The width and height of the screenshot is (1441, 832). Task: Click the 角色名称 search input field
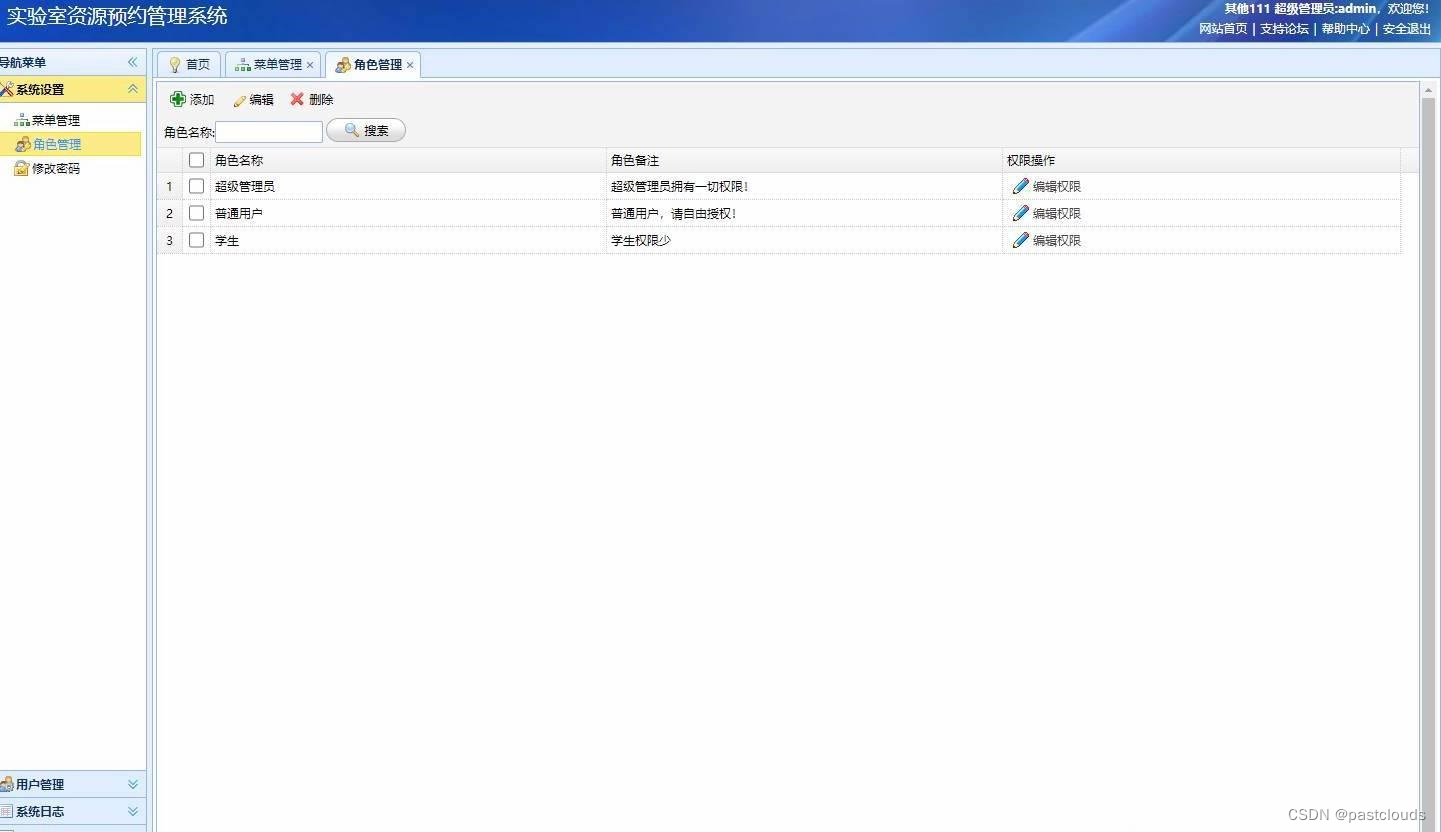tap(268, 131)
